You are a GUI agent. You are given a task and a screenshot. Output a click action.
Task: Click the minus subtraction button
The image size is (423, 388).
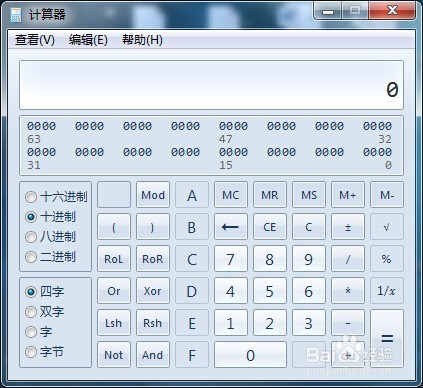click(x=348, y=323)
